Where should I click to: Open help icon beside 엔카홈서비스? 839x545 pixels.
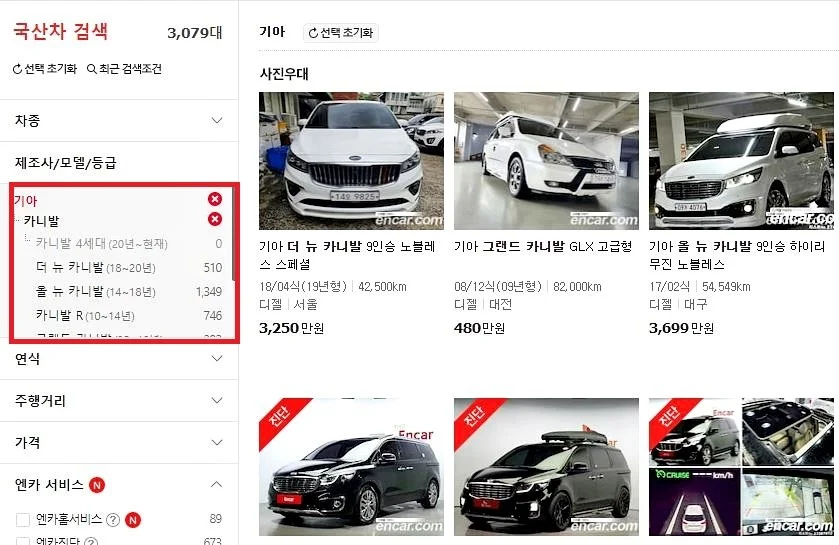click(112, 519)
